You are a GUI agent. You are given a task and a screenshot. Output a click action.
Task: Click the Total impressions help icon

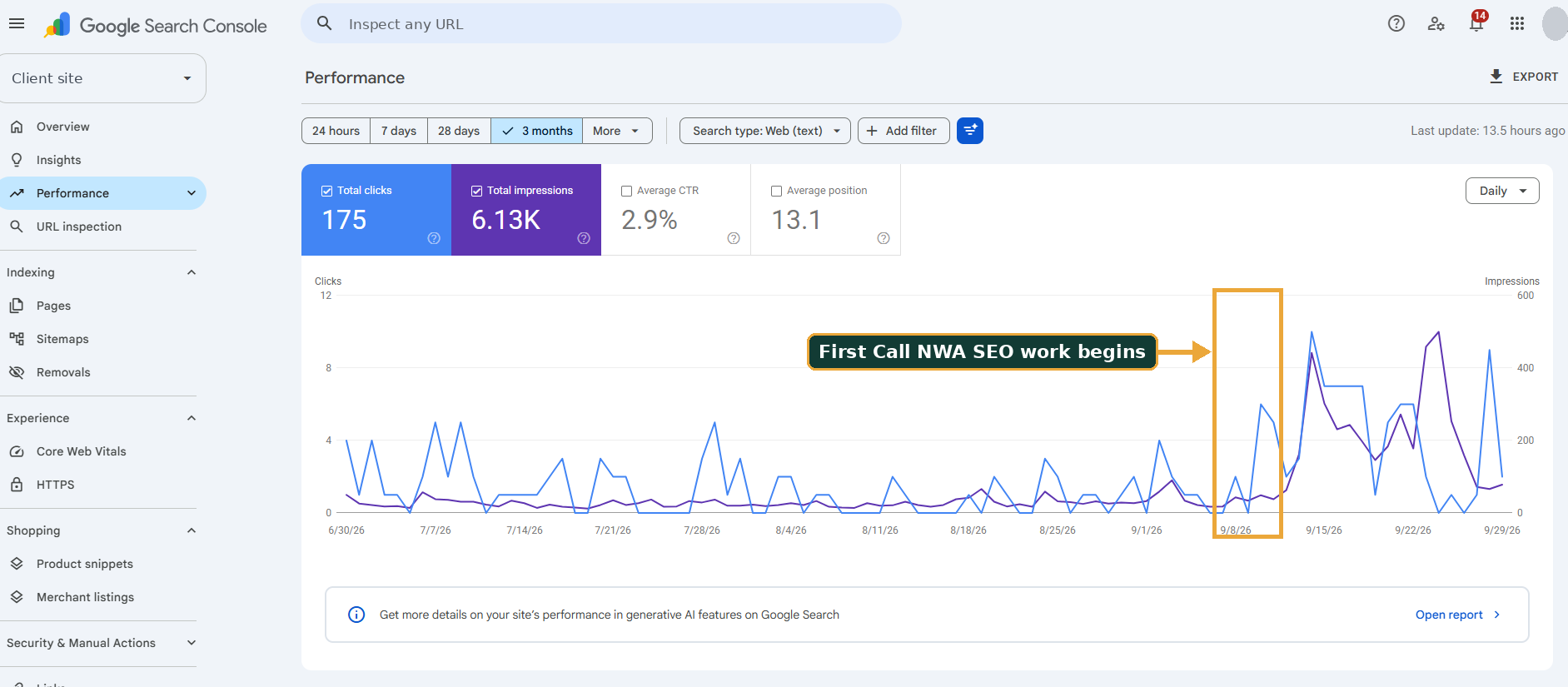[584, 238]
